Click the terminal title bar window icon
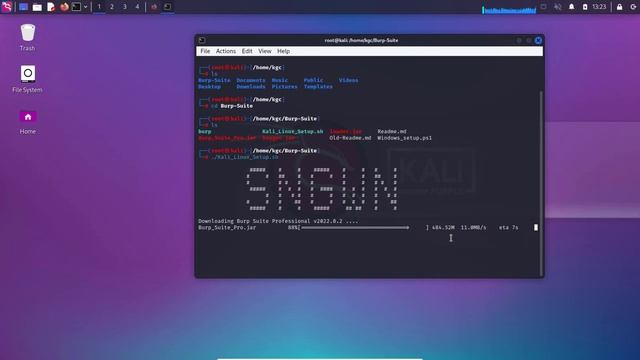Image resolution: width=640 pixels, height=360 pixels. click(202, 40)
